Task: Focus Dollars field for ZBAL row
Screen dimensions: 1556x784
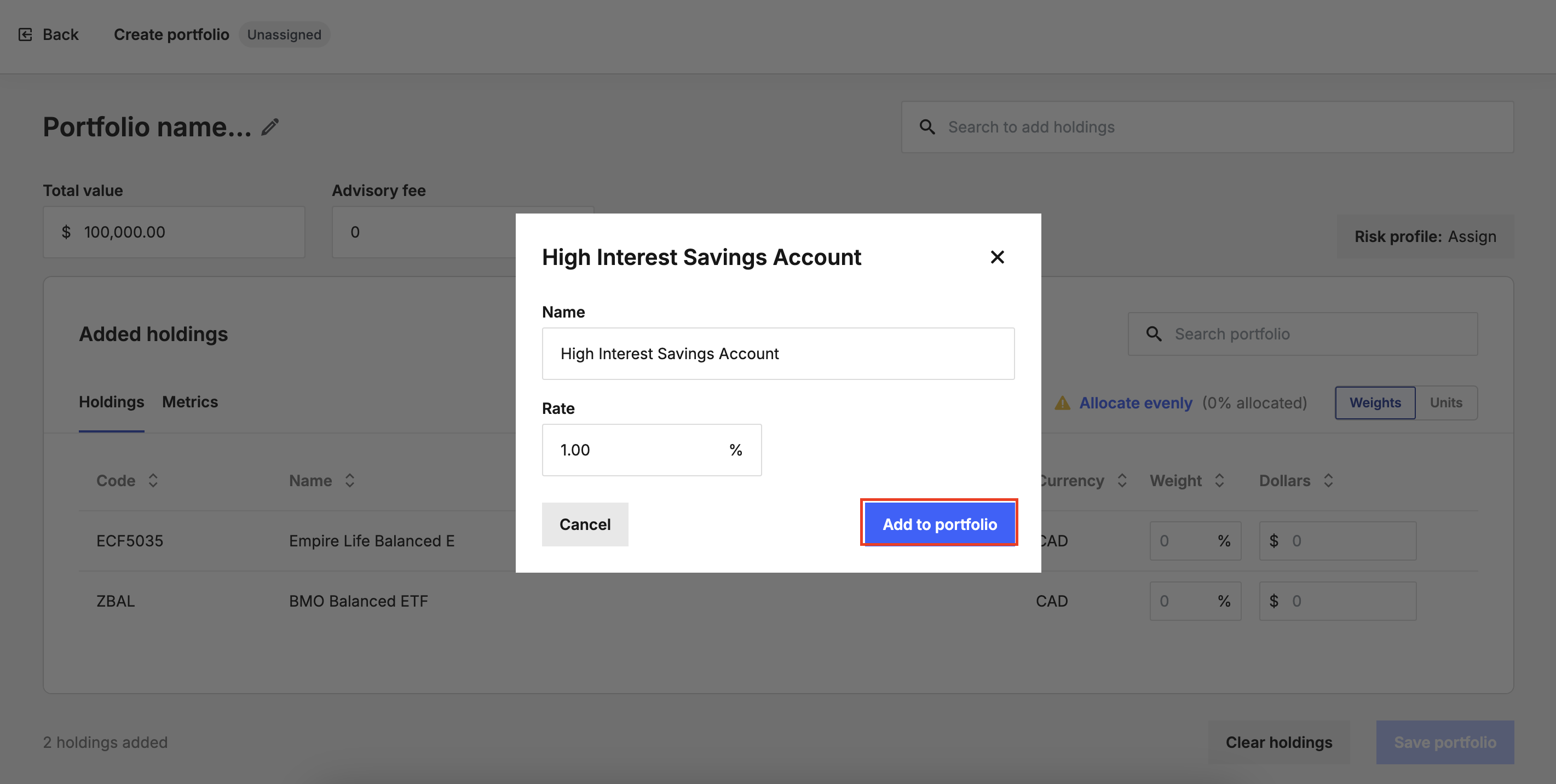Action: pos(1338,602)
